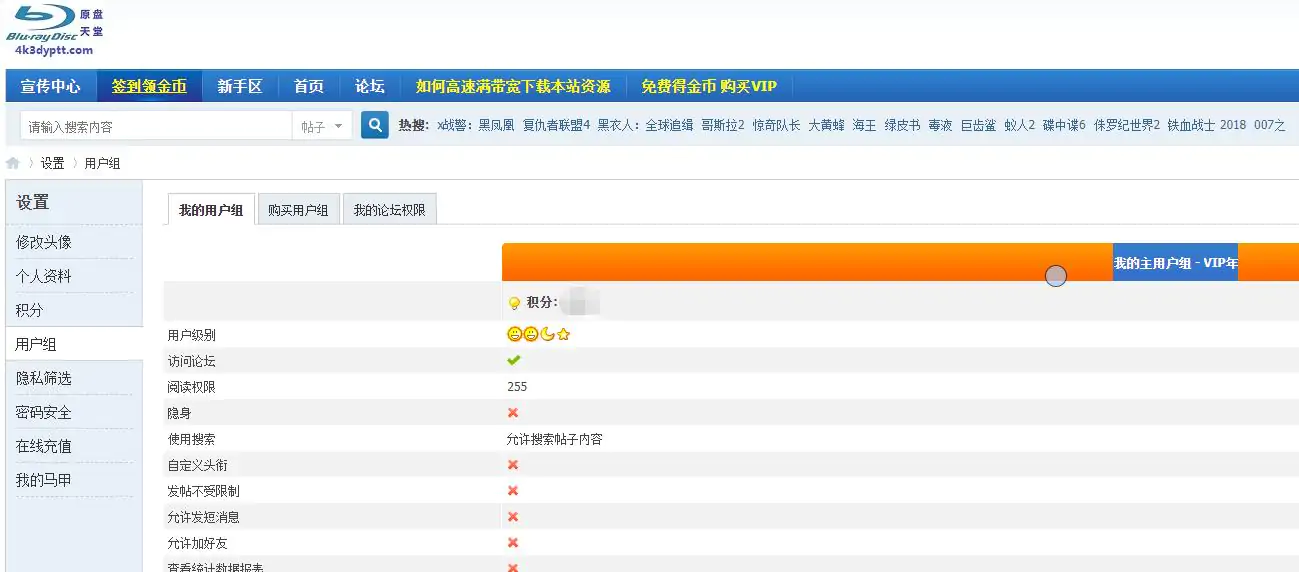
Task: Click the star icon in 用户级别 row
Action: tap(564, 335)
